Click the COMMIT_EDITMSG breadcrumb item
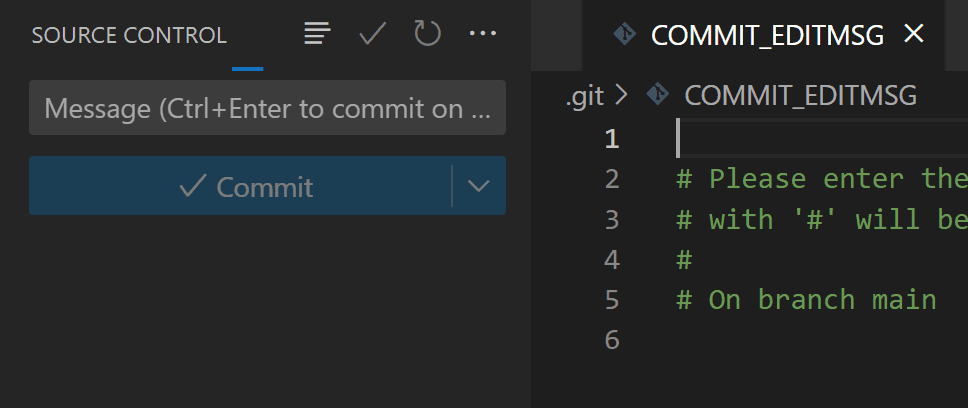 (800, 95)
